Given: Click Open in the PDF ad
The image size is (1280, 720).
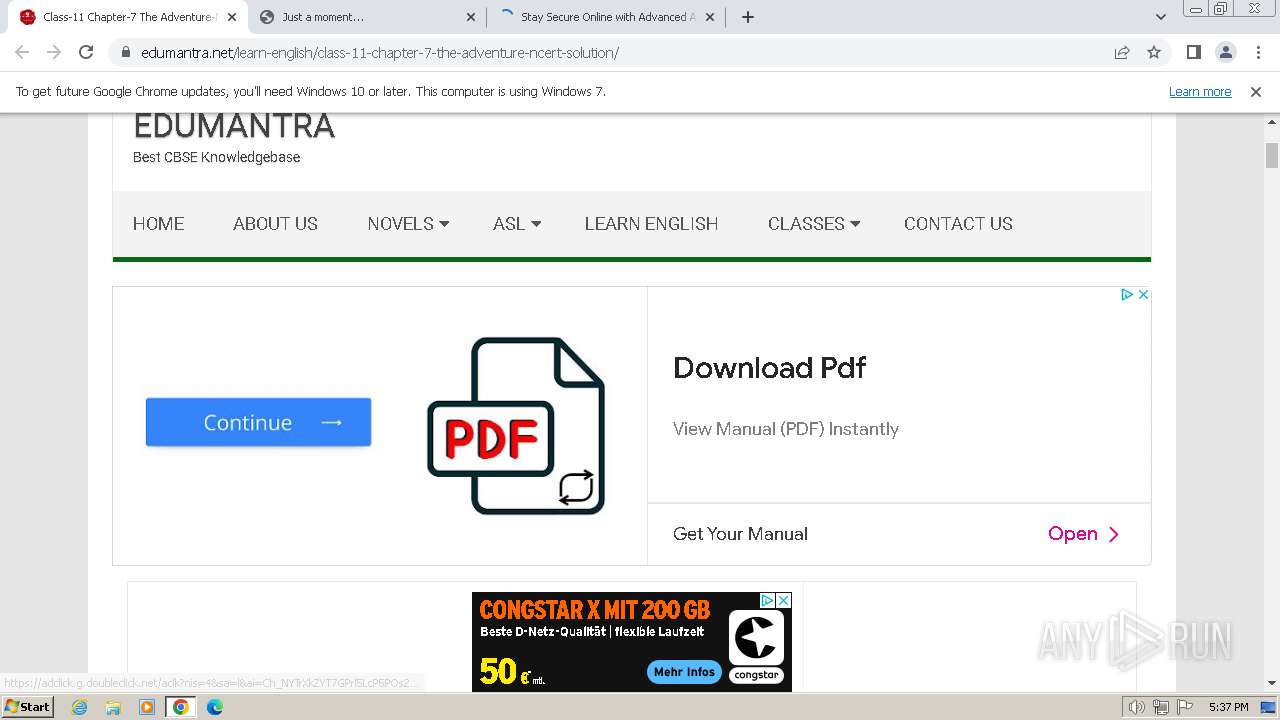Looking at the screenshot, I should point(1083,534).
